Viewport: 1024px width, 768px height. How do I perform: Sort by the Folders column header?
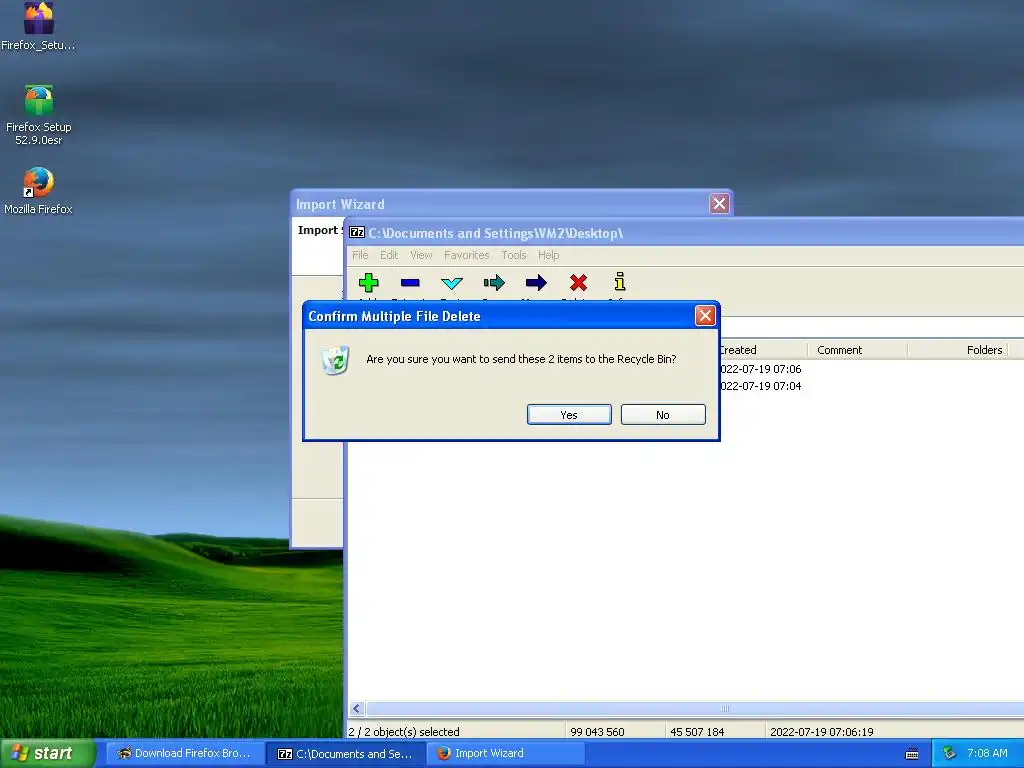pos(958,350)
